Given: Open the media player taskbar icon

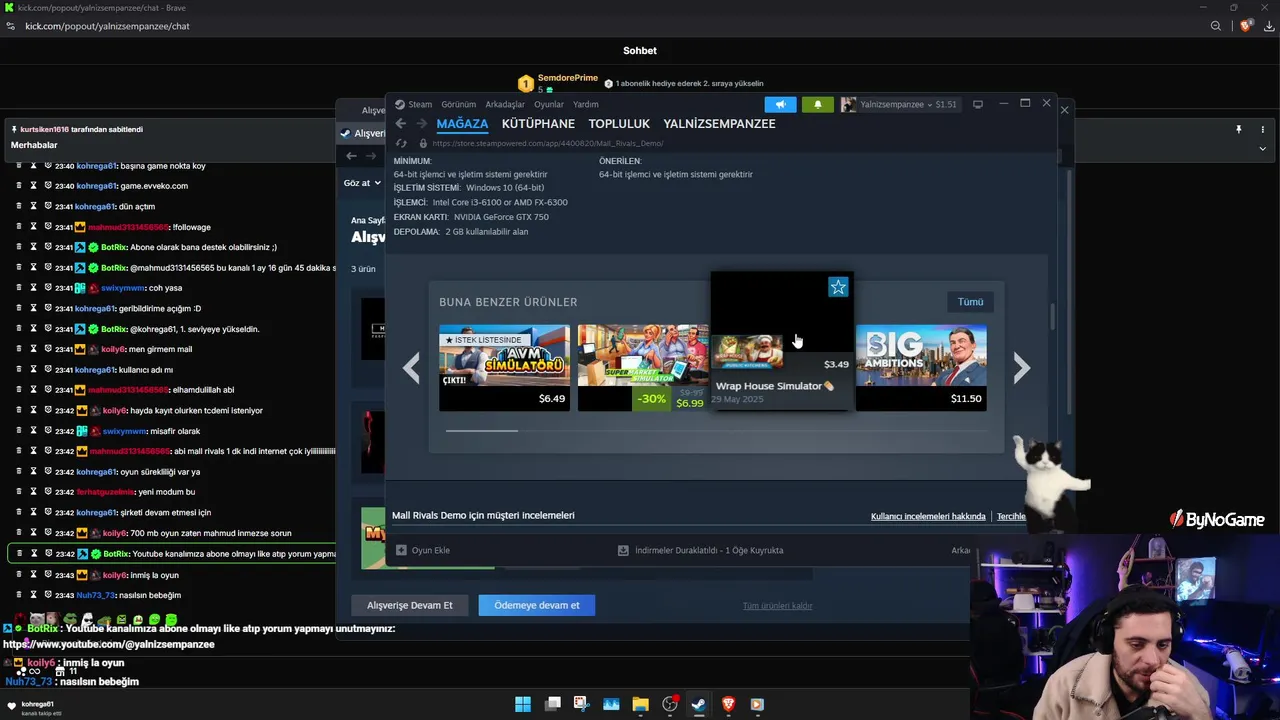Looking at the screenshot, I should click(x=757, y=704).
